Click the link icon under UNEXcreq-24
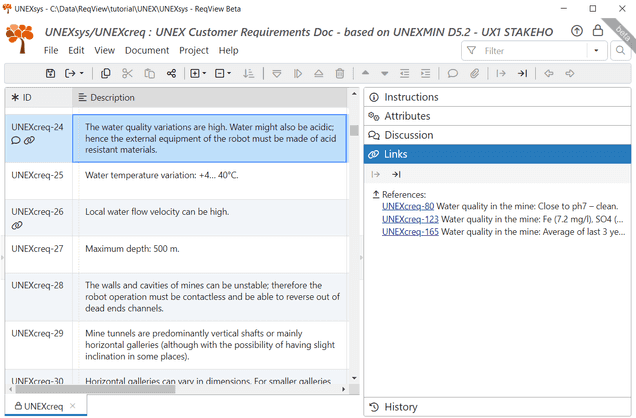636x418 pixels. point(29,141)
